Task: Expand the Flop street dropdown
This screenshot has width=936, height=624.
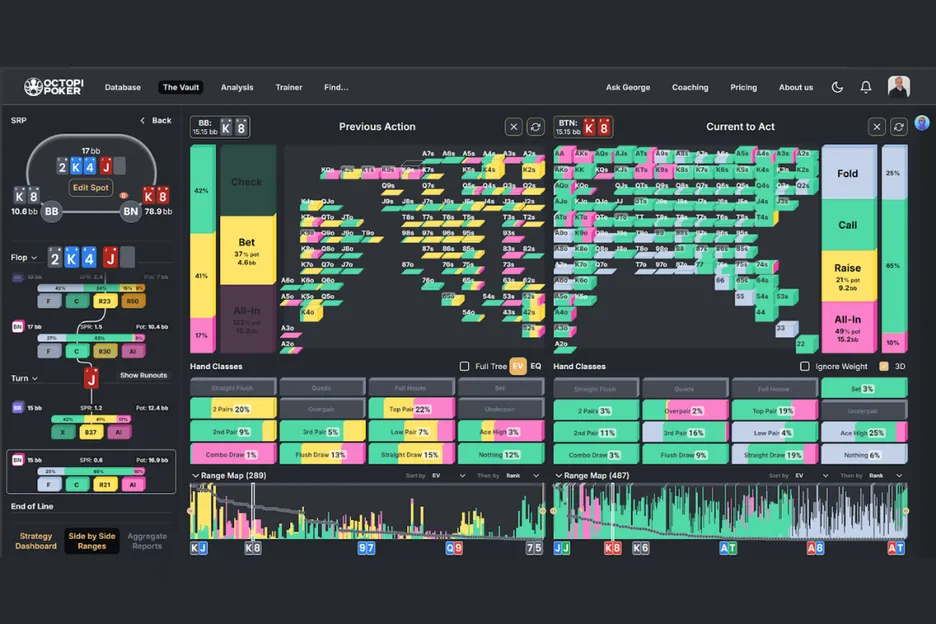Action: (24, 258)
